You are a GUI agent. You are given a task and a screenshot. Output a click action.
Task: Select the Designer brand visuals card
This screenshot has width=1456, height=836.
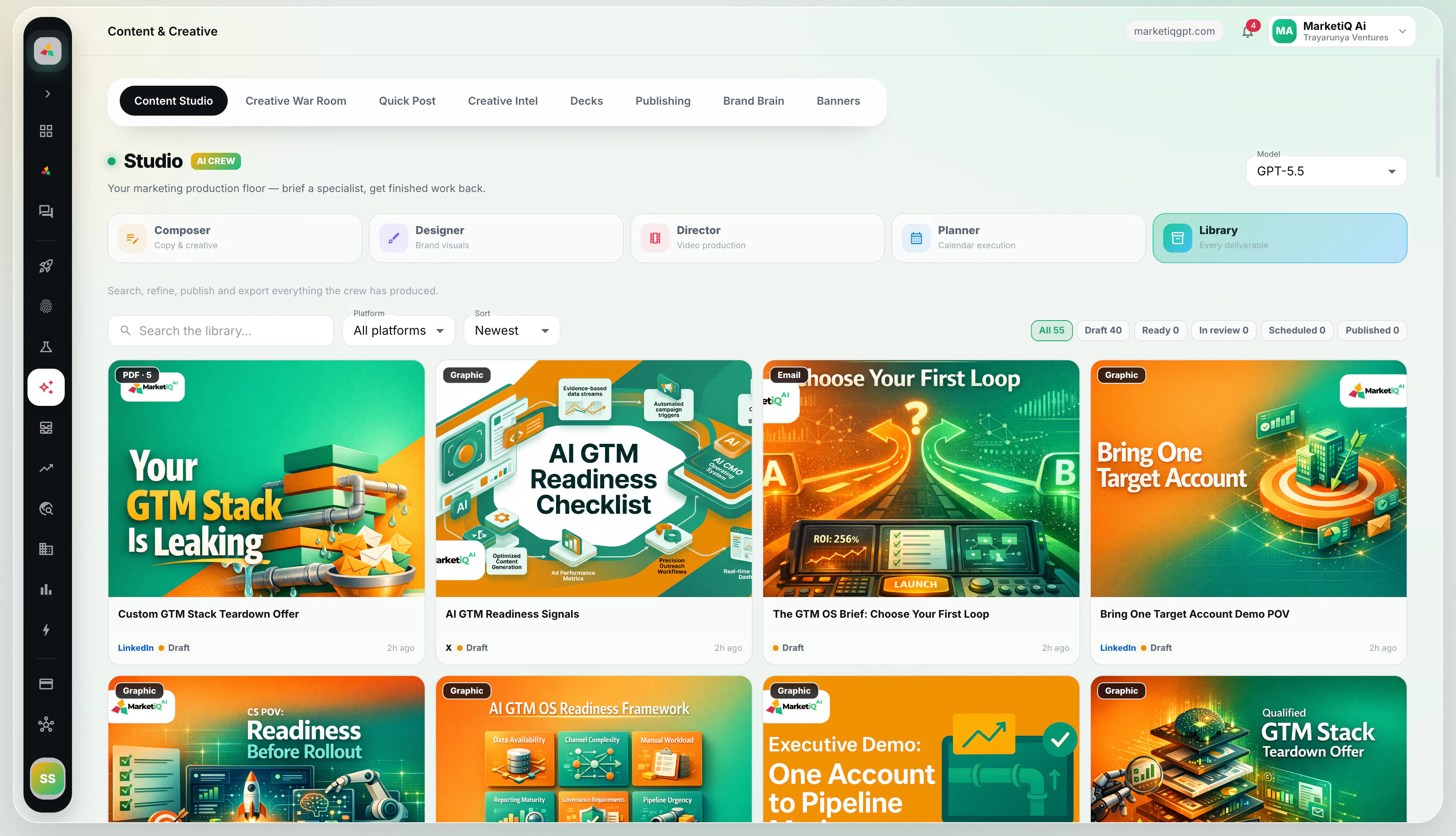(x=496, y=238)
